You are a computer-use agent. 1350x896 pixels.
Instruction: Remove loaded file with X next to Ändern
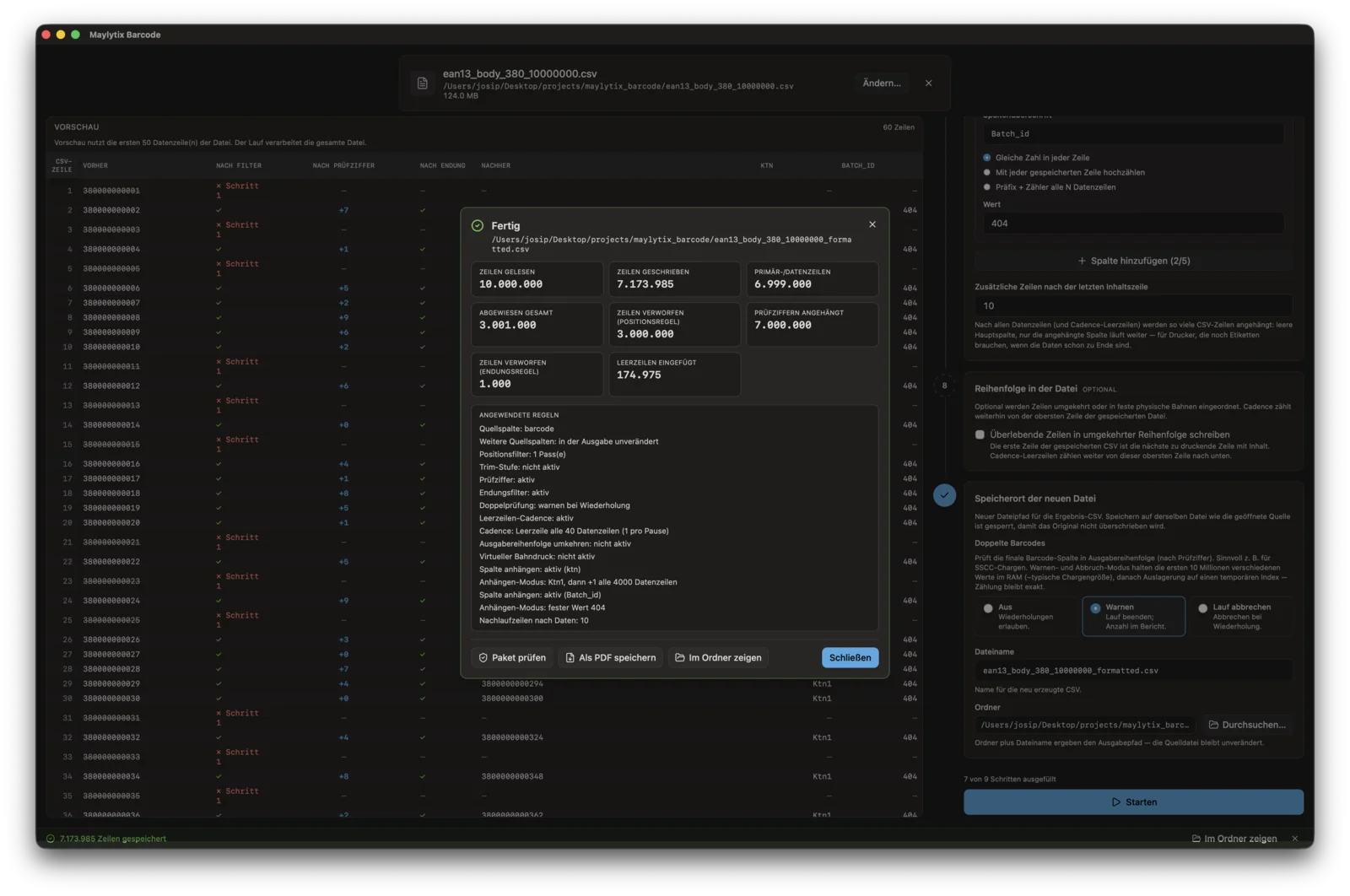929,83
